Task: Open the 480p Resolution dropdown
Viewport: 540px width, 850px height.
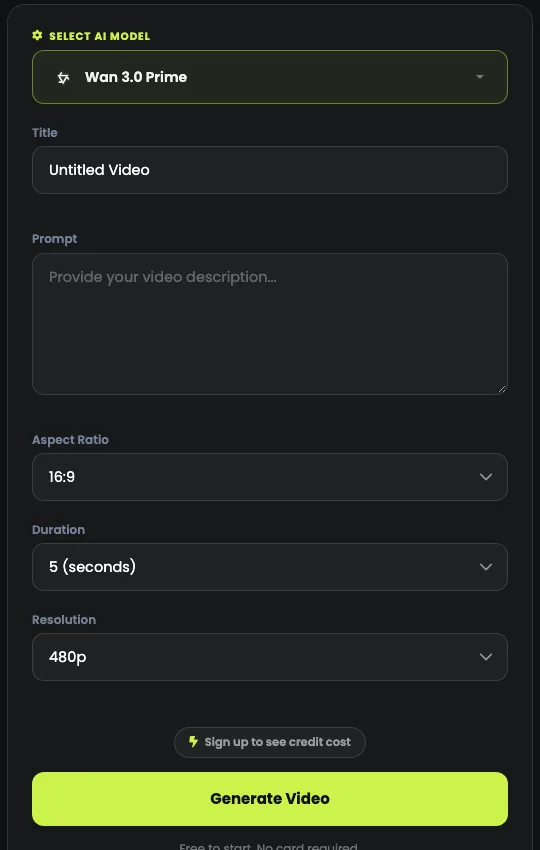Action: click(x=269, y=656)
